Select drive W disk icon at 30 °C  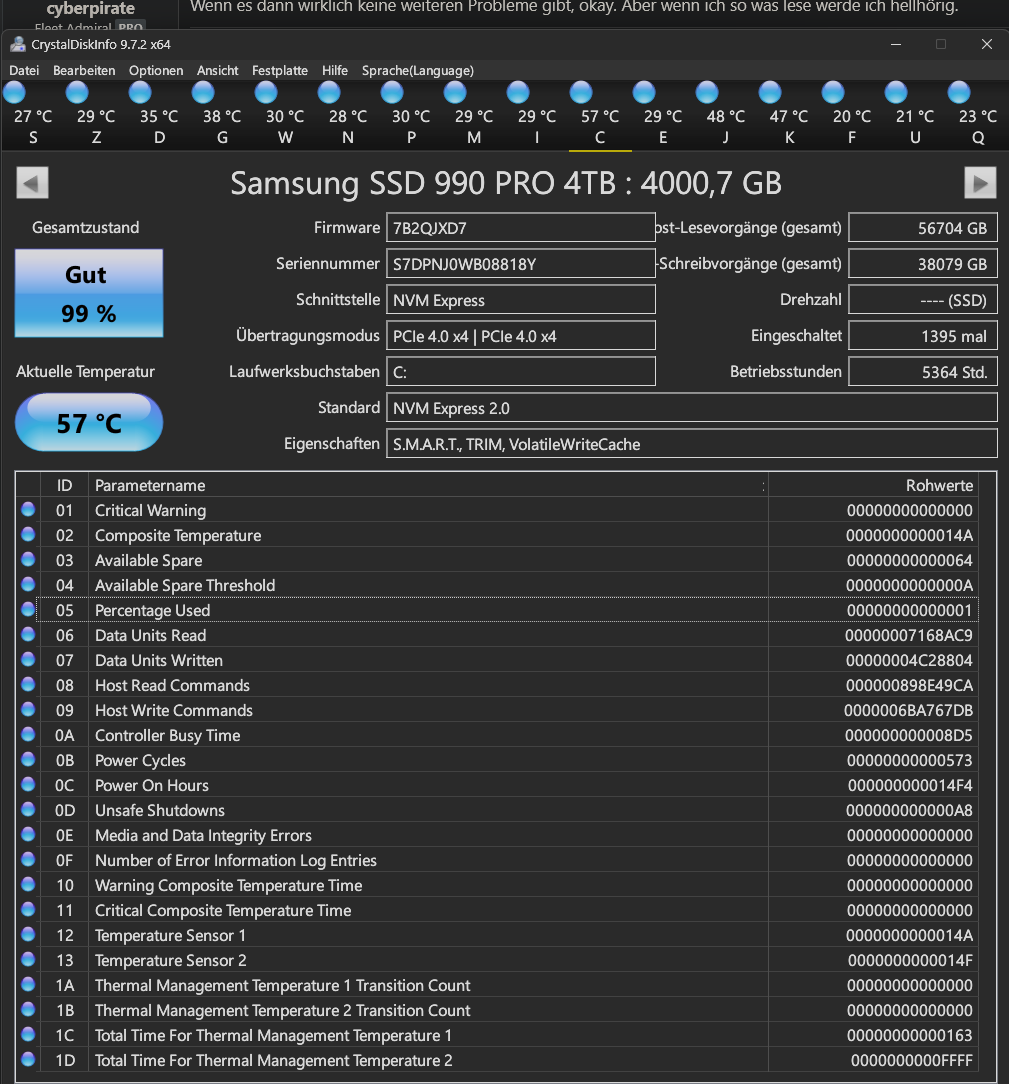point(266,93)
